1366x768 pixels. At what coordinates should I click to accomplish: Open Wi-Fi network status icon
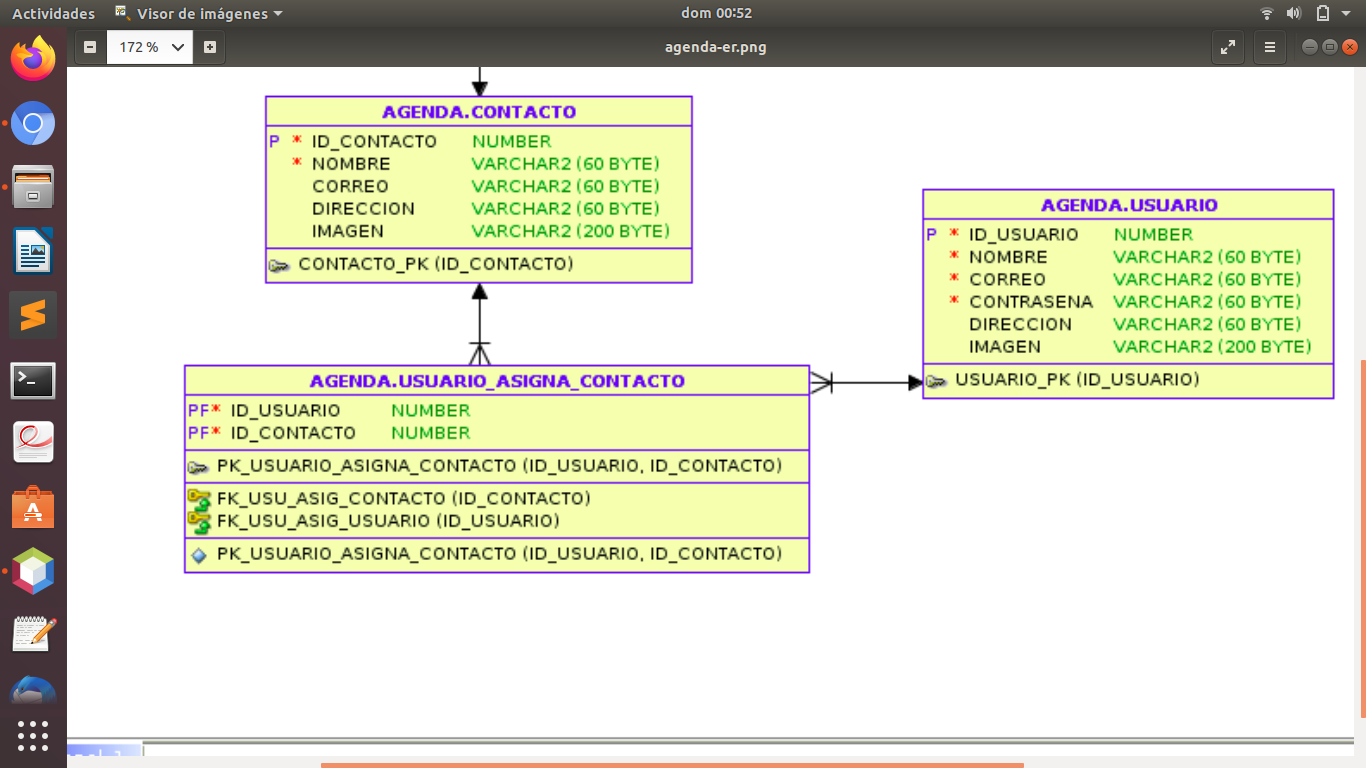tap(1267, 13)
